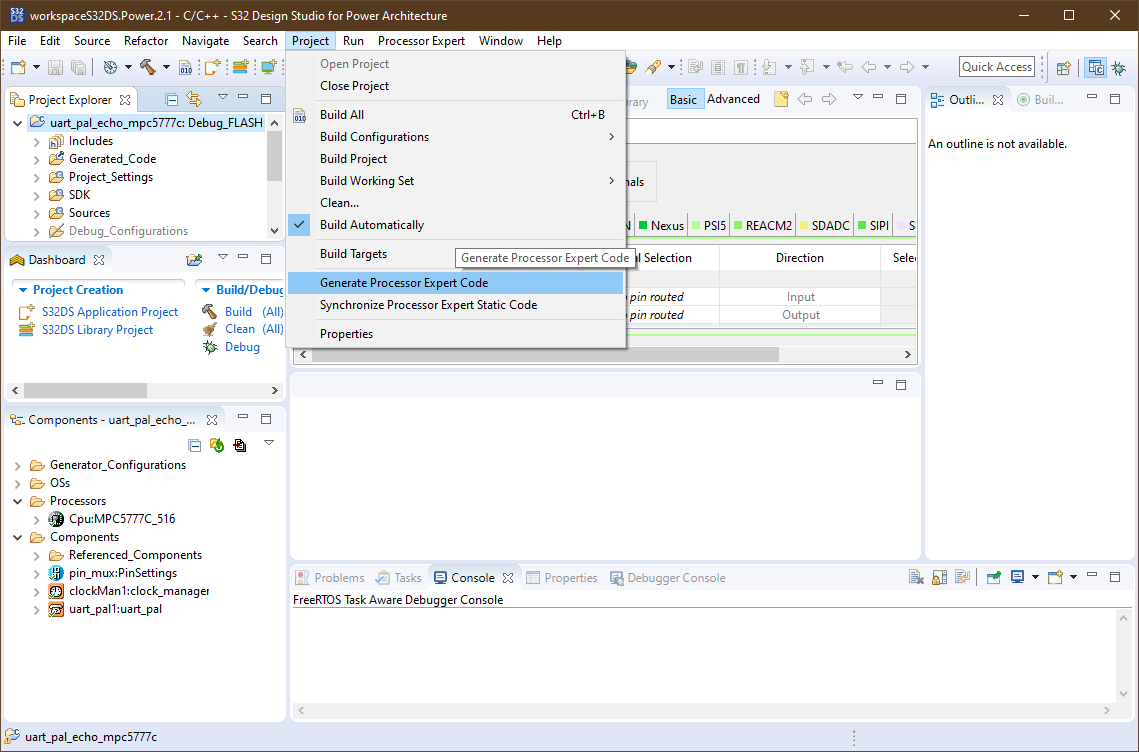
Task: Click the Debug perspective bug icon
Action: 1117,67
